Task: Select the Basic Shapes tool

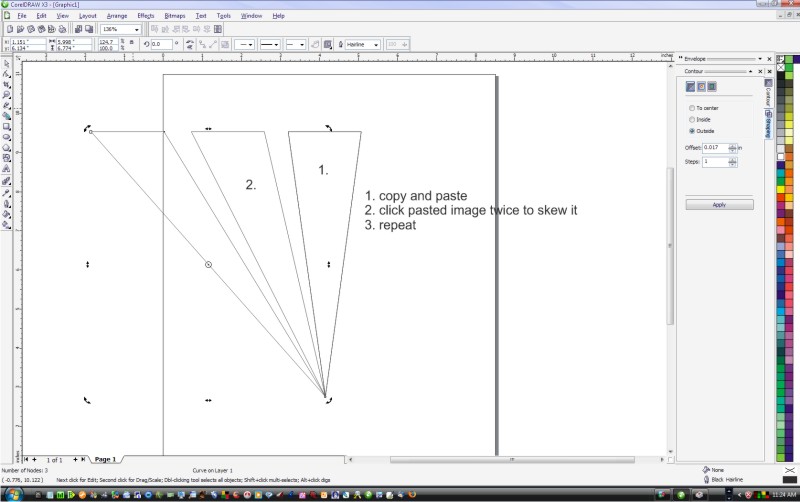Action: coord(6,158)
